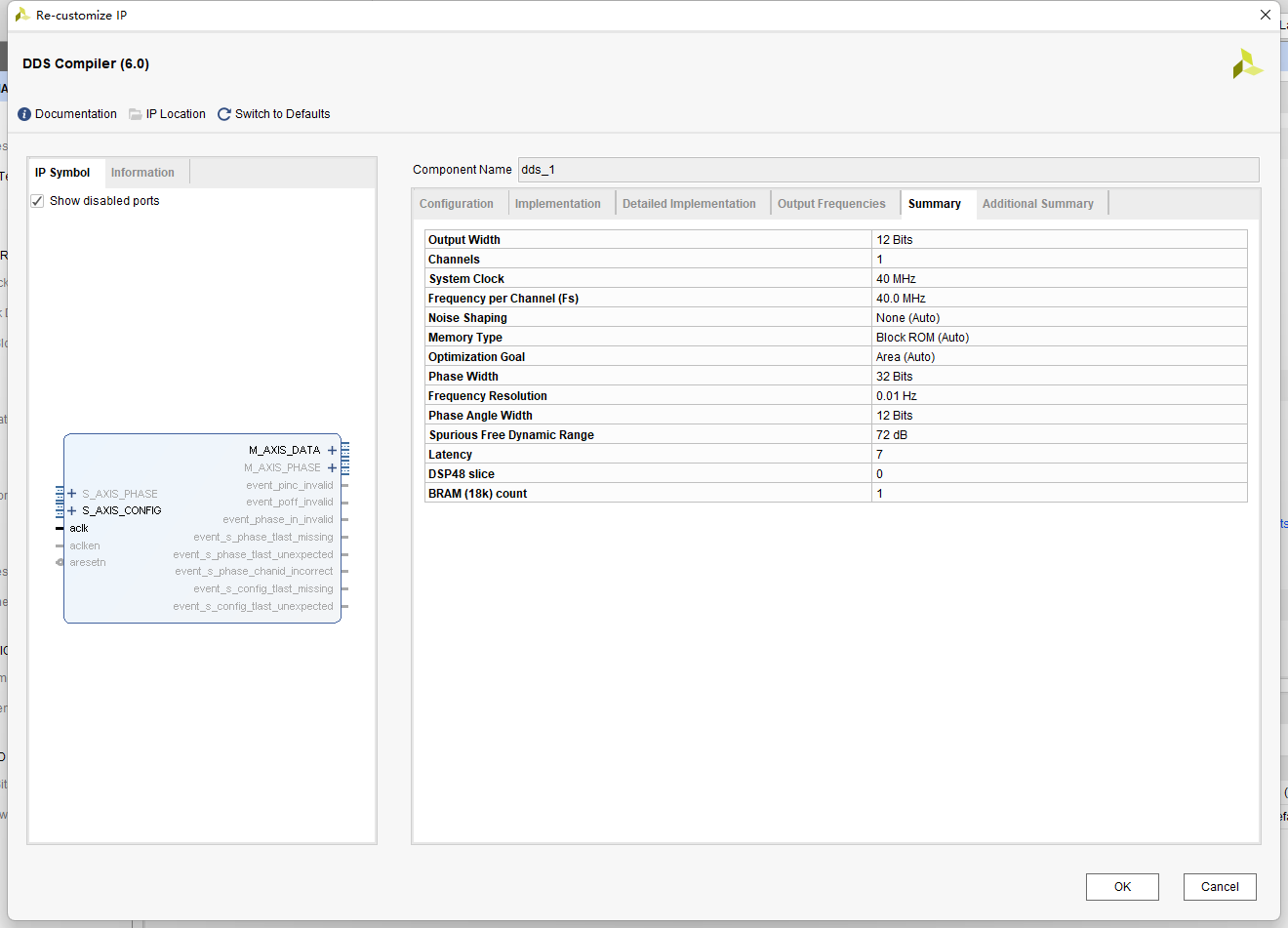Click the event_poff_invalid port

tap(290, 502)
